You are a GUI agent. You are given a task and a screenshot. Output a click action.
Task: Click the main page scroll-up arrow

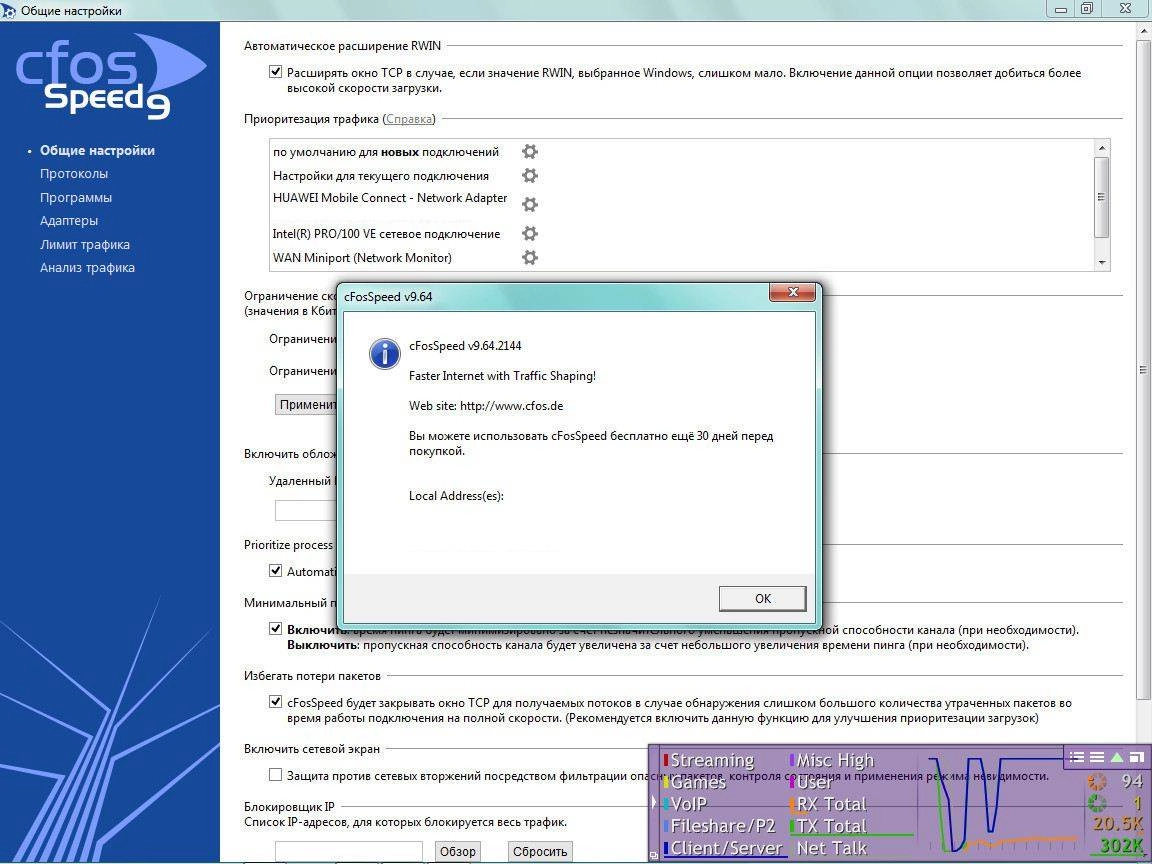1144,29
